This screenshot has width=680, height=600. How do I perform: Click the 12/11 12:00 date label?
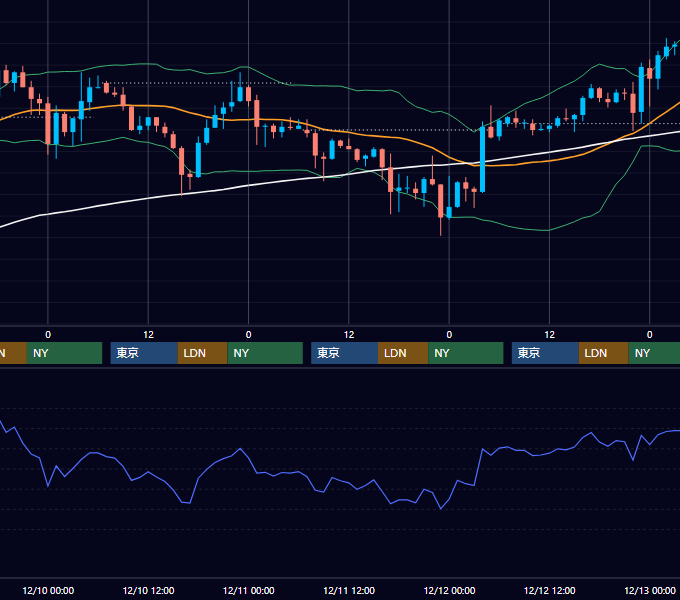click(x=349, y=590)
